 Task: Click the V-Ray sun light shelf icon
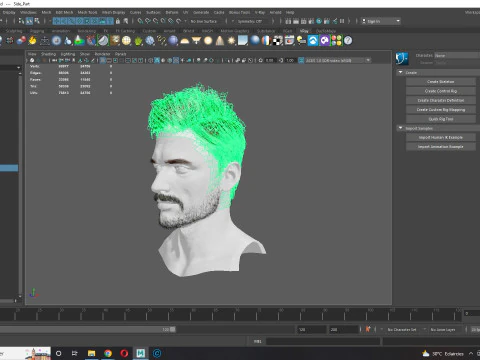coord(231,41)
